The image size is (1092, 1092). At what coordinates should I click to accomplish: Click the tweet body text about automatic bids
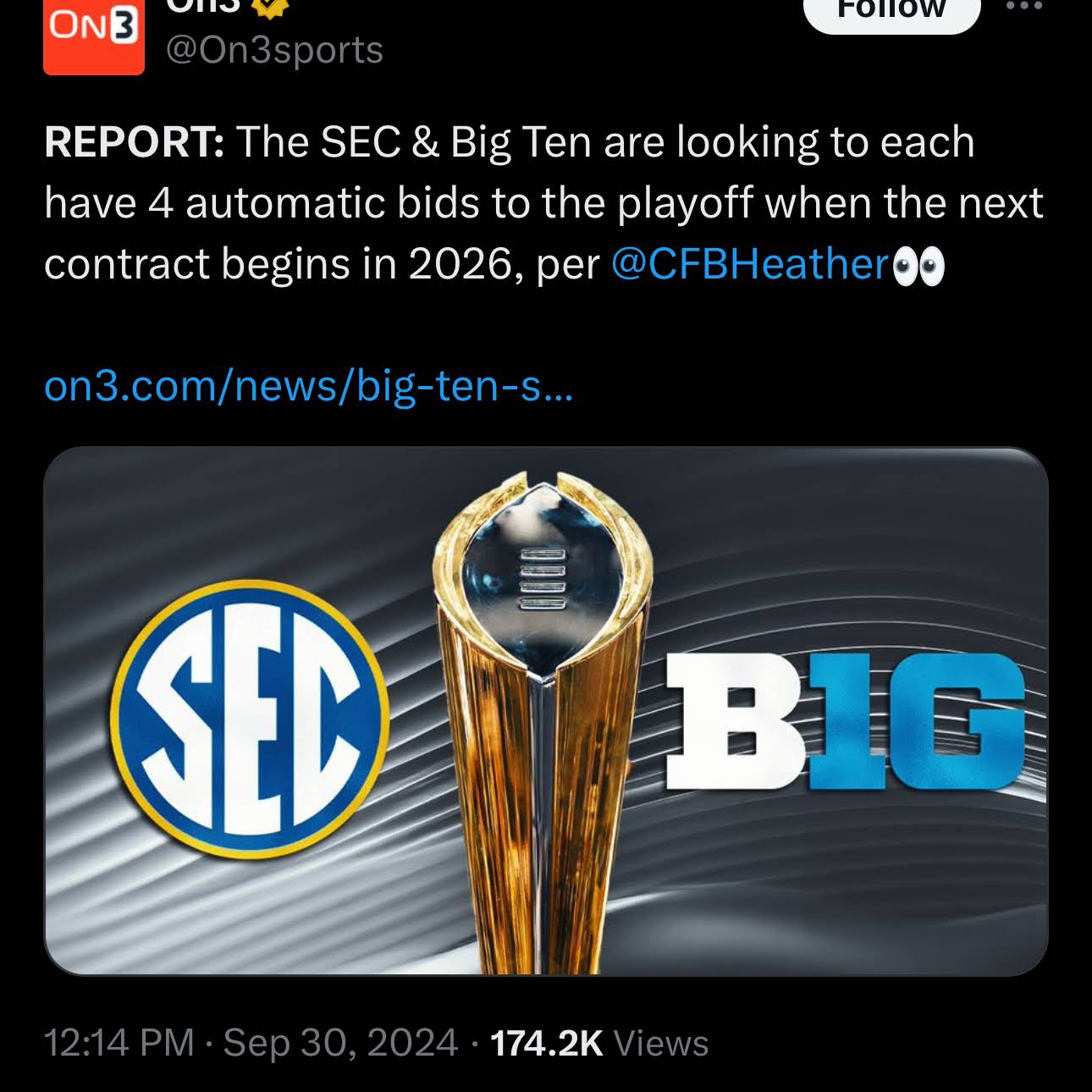coord(542,203)
